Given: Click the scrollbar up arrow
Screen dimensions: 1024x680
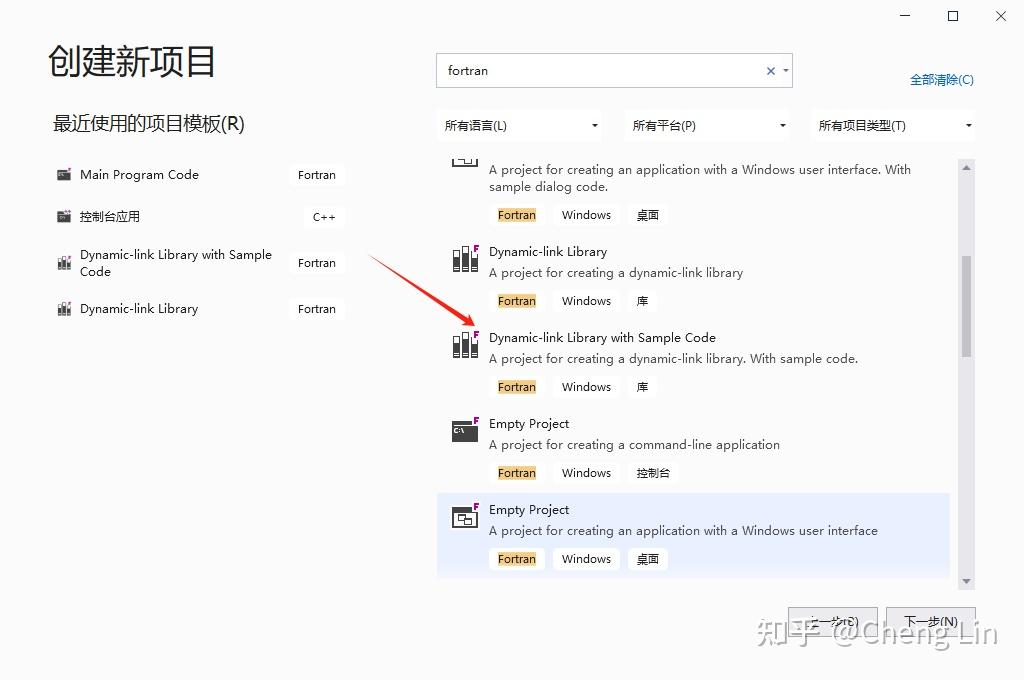Looking at the screenshot, I should [966, 168].
